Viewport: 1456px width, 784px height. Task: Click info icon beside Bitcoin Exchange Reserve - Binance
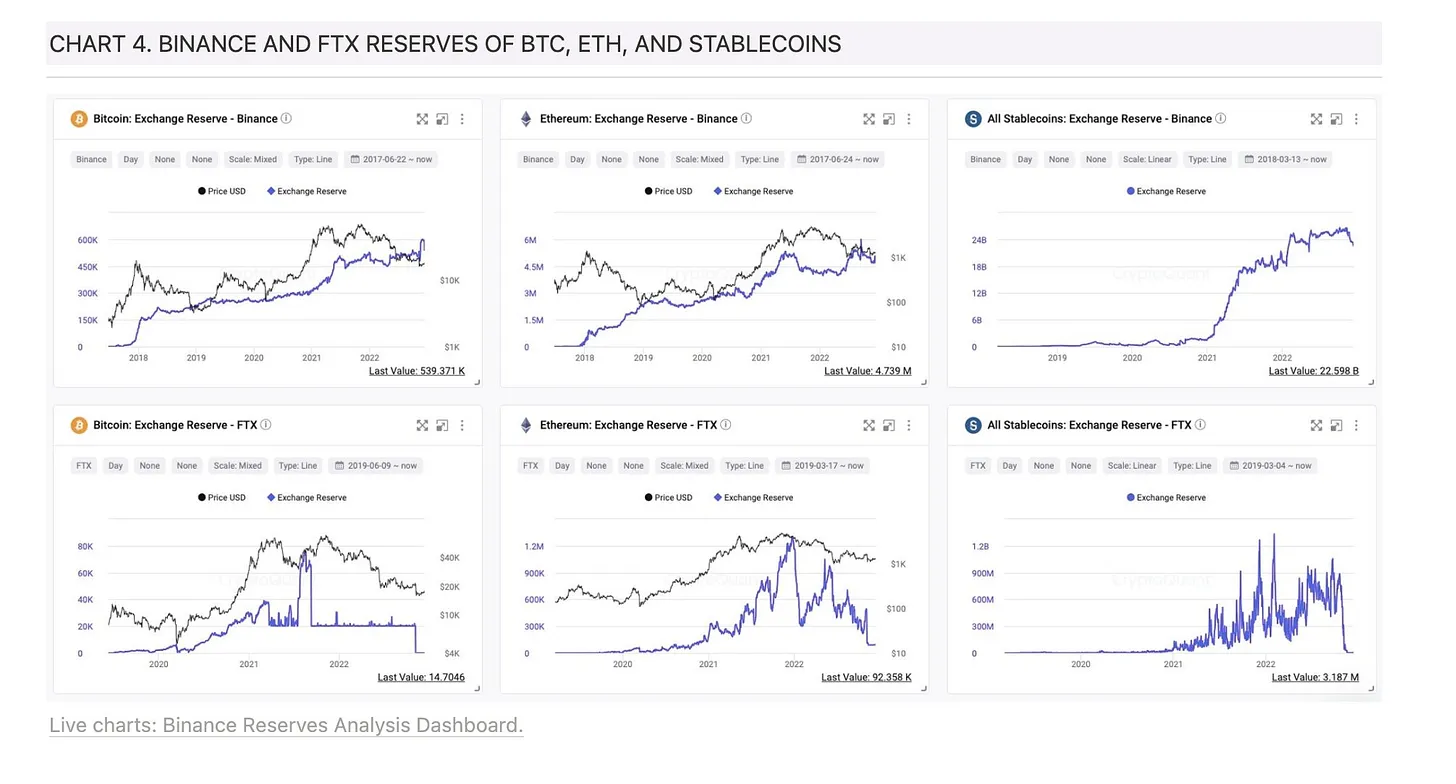287,118
